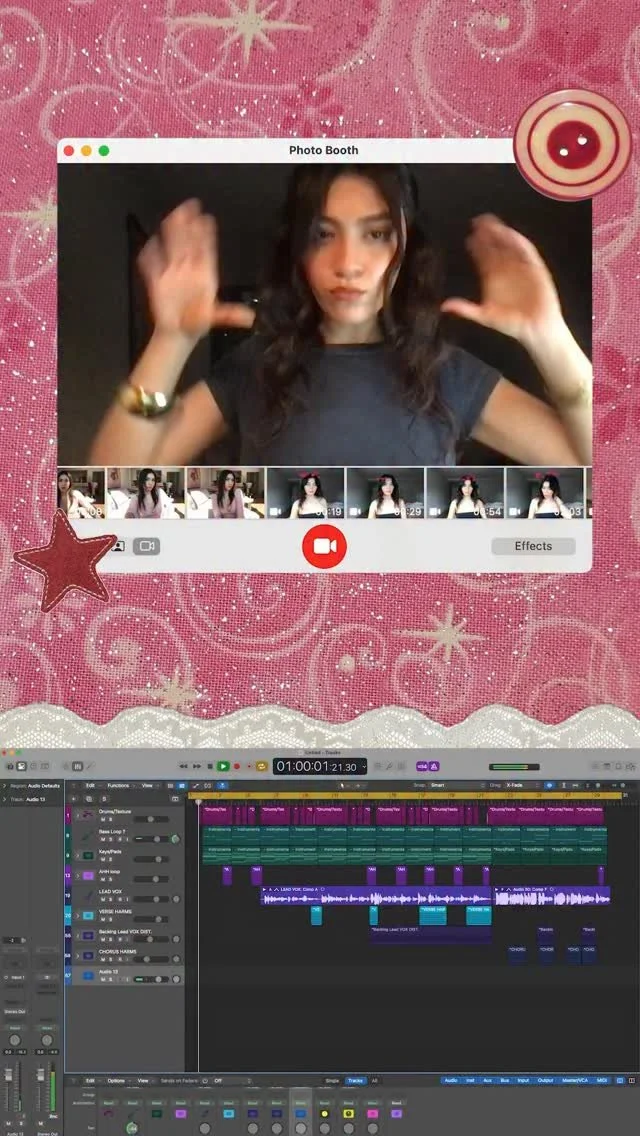Open the Photo Booth clip with duration ending :54
The image size is (640, 1136).
tap(465, 493)
